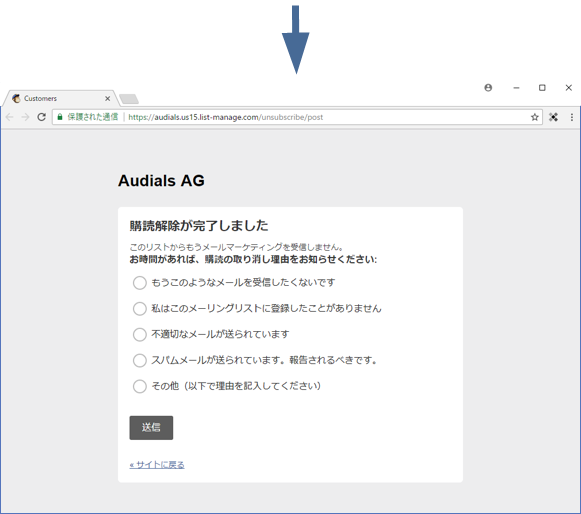Screen dimensions: 581x514
Task: Select 'もうこのようなメールを受信したくないです' radio option
Action: pyautogui.click(x=140, y=283)
